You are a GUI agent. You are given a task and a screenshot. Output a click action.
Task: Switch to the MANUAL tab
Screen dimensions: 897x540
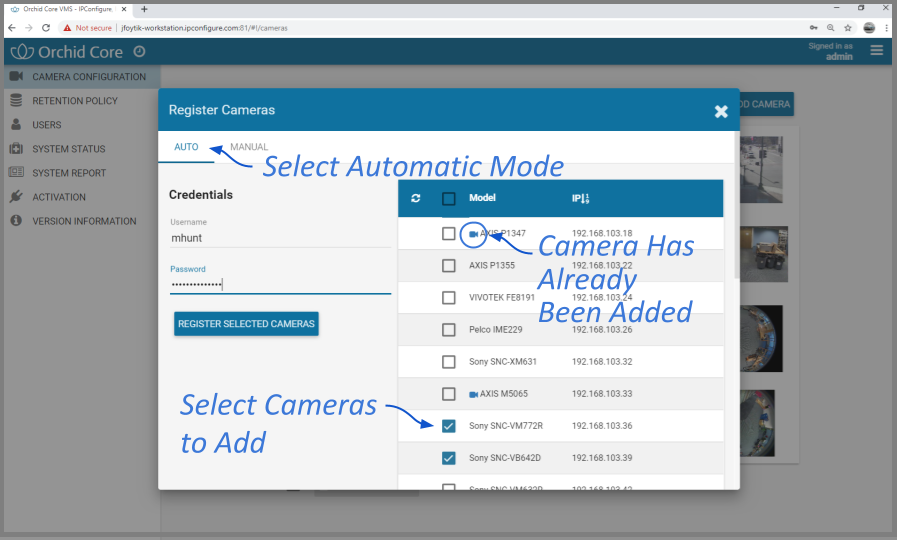[x=249, y=147]
